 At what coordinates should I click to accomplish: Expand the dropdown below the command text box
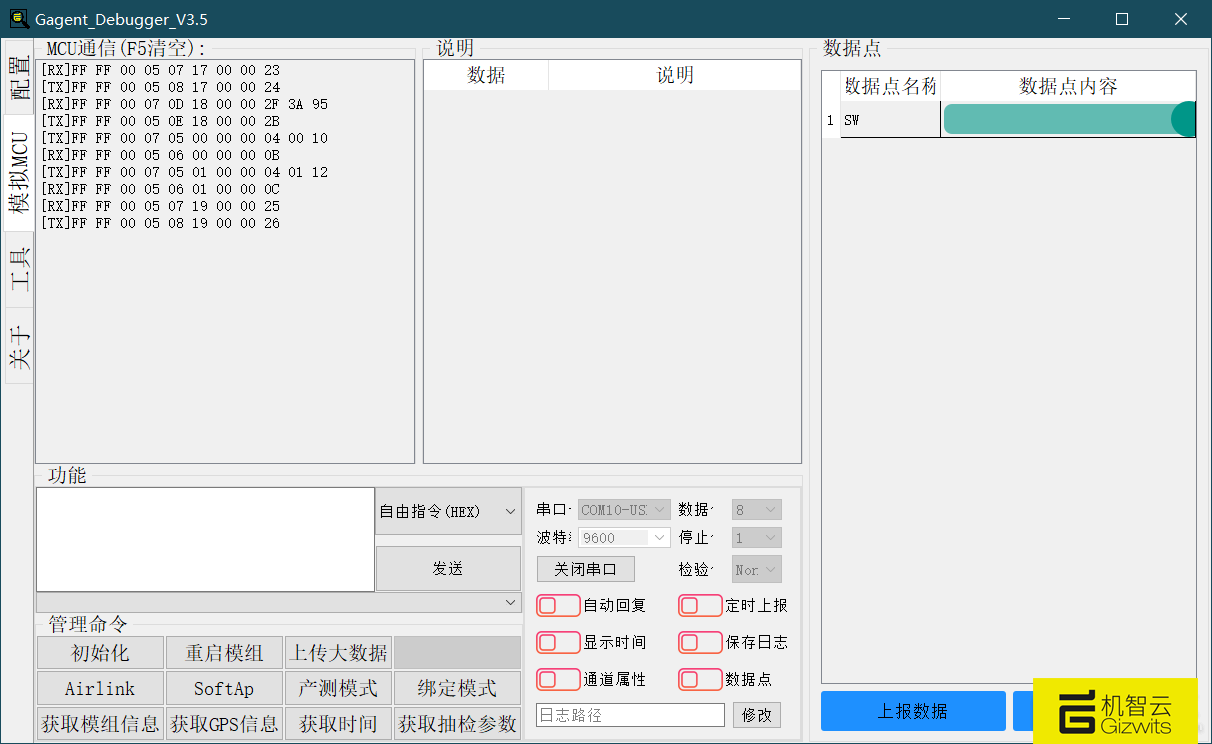point(279,602)
